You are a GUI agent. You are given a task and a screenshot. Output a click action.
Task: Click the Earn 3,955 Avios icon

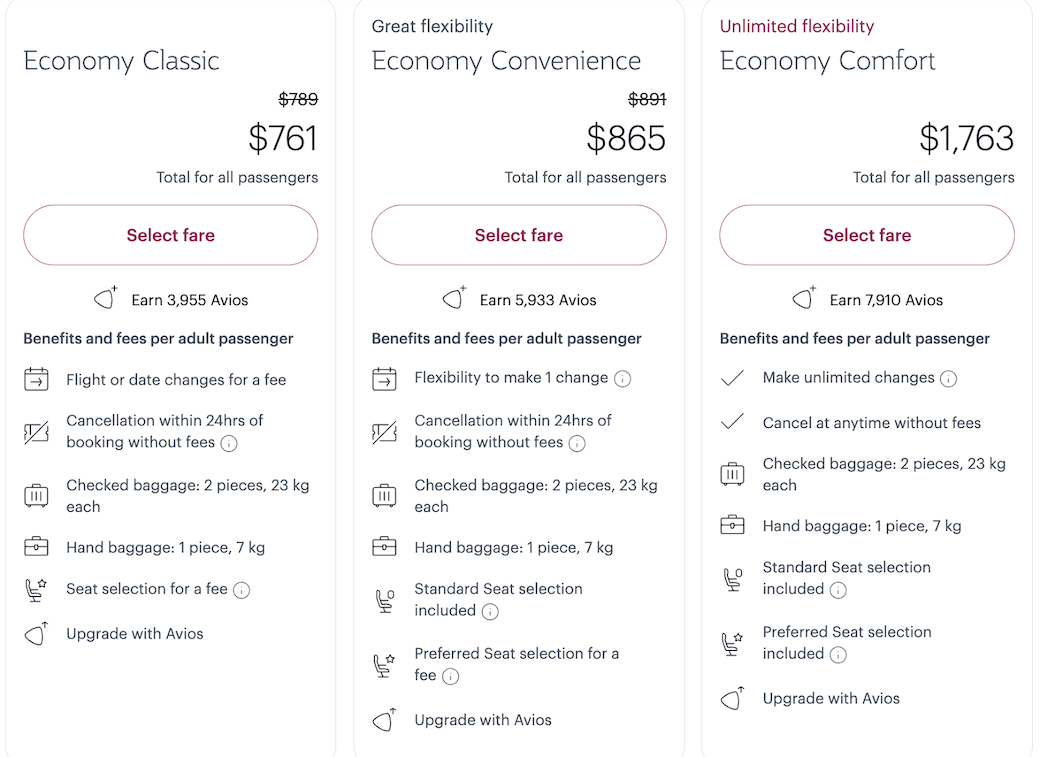(105, 298)
